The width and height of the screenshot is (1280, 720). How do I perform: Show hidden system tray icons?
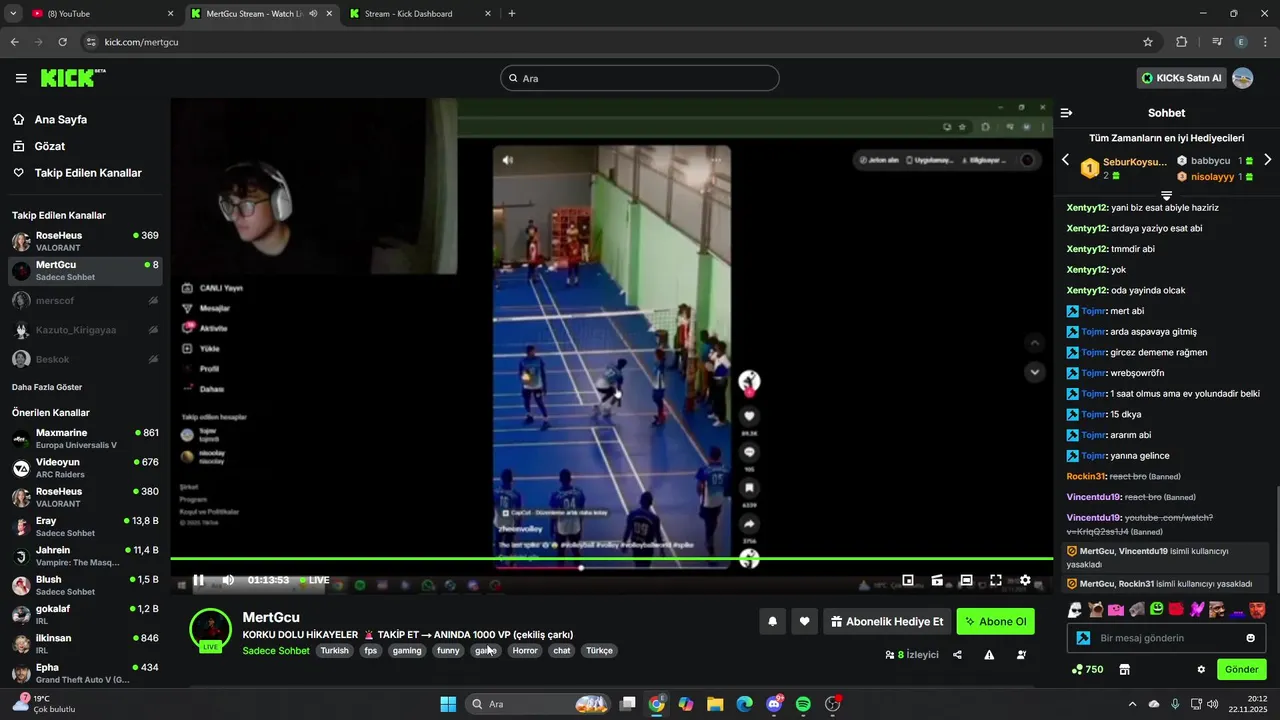coord(1132,704)
